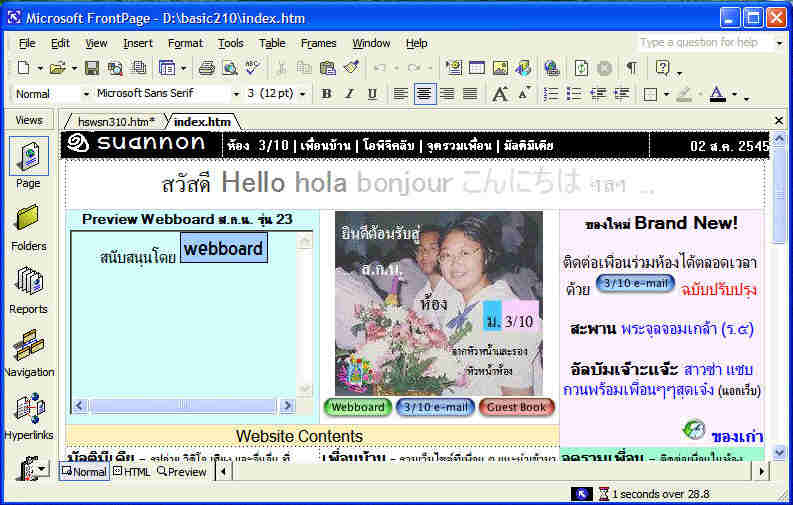Click the Microsoft FrontPage Help question icon
The height and width of the screenshot is (505, 793).
[663, 68]
